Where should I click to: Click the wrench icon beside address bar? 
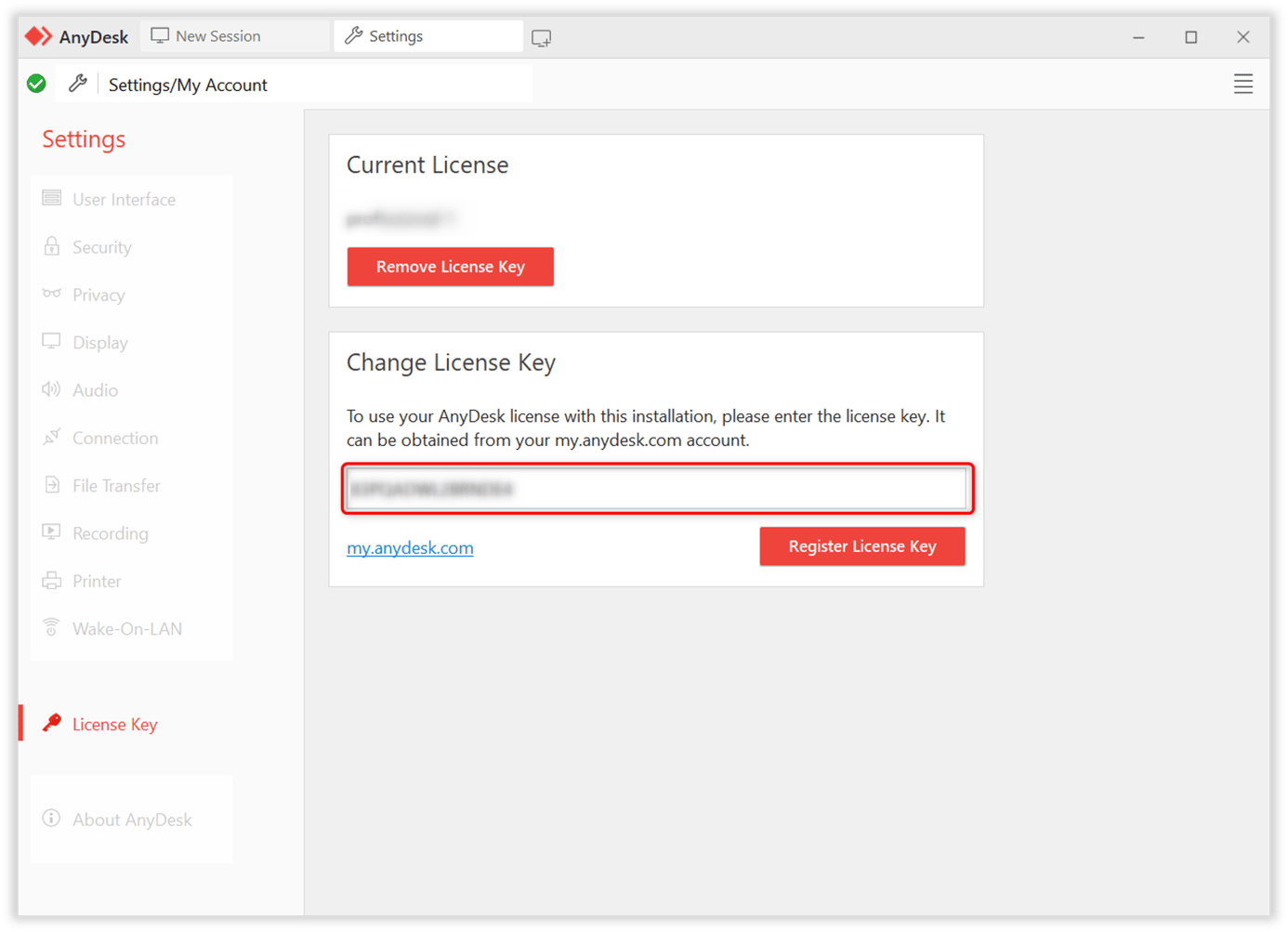[x=78, y=84]
